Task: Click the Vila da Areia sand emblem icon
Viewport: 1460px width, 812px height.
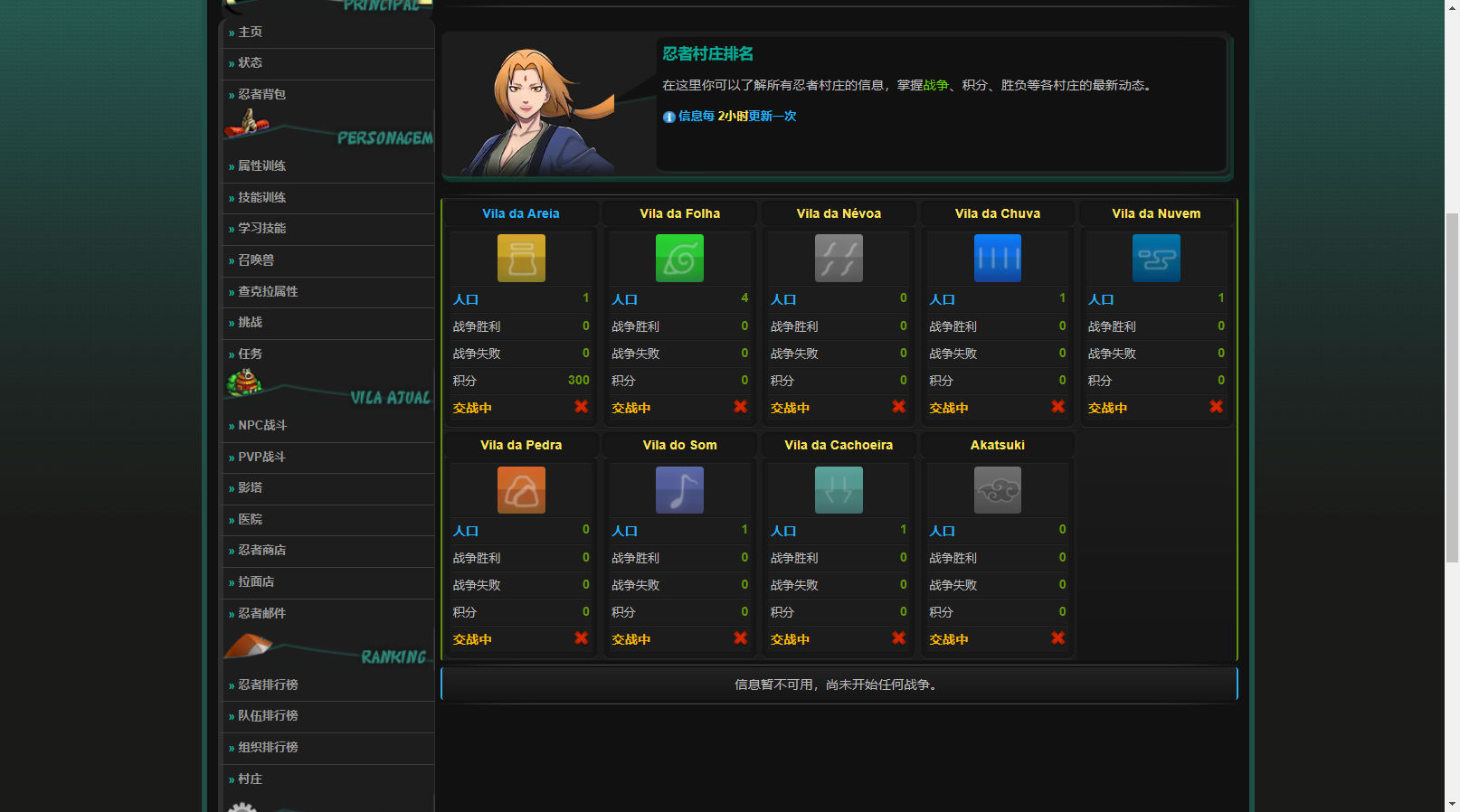Action: pyautogui.click(x=521, y=259)
